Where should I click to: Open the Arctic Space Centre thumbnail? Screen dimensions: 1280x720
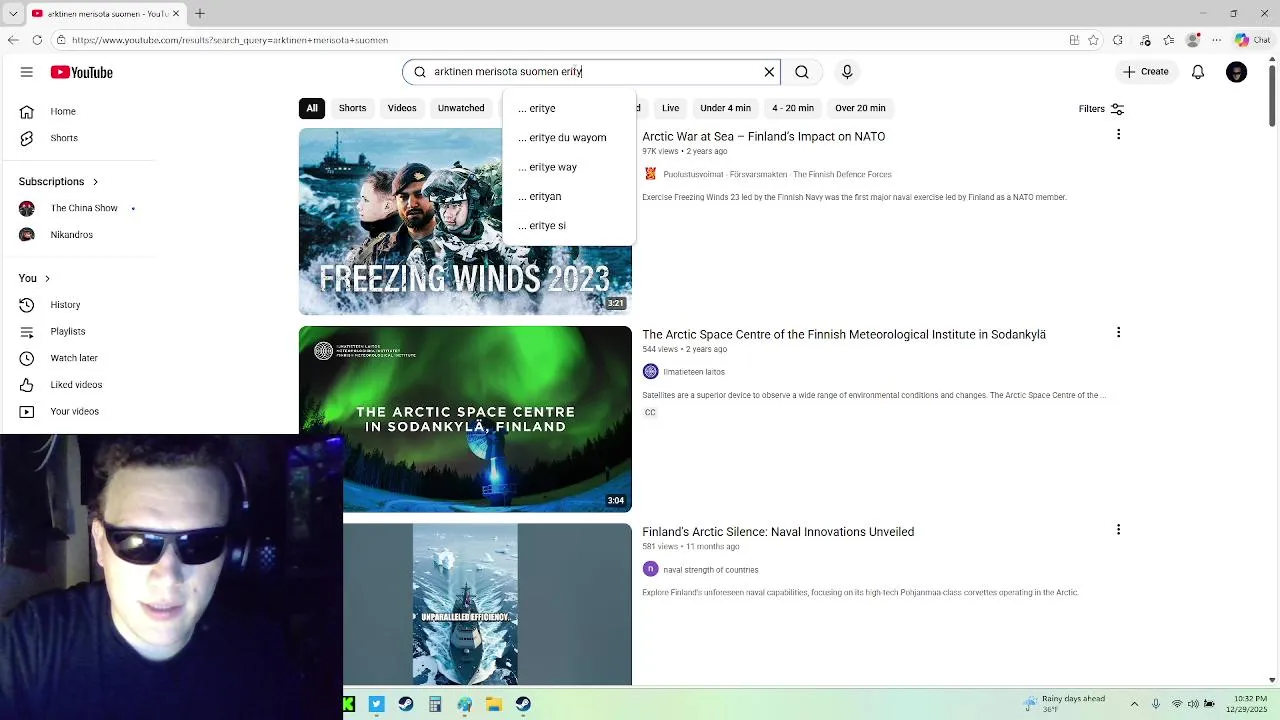click(465, 419)
